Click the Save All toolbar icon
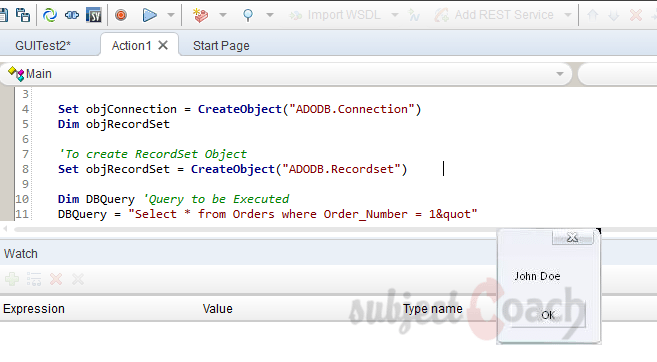 pos(23,15)
